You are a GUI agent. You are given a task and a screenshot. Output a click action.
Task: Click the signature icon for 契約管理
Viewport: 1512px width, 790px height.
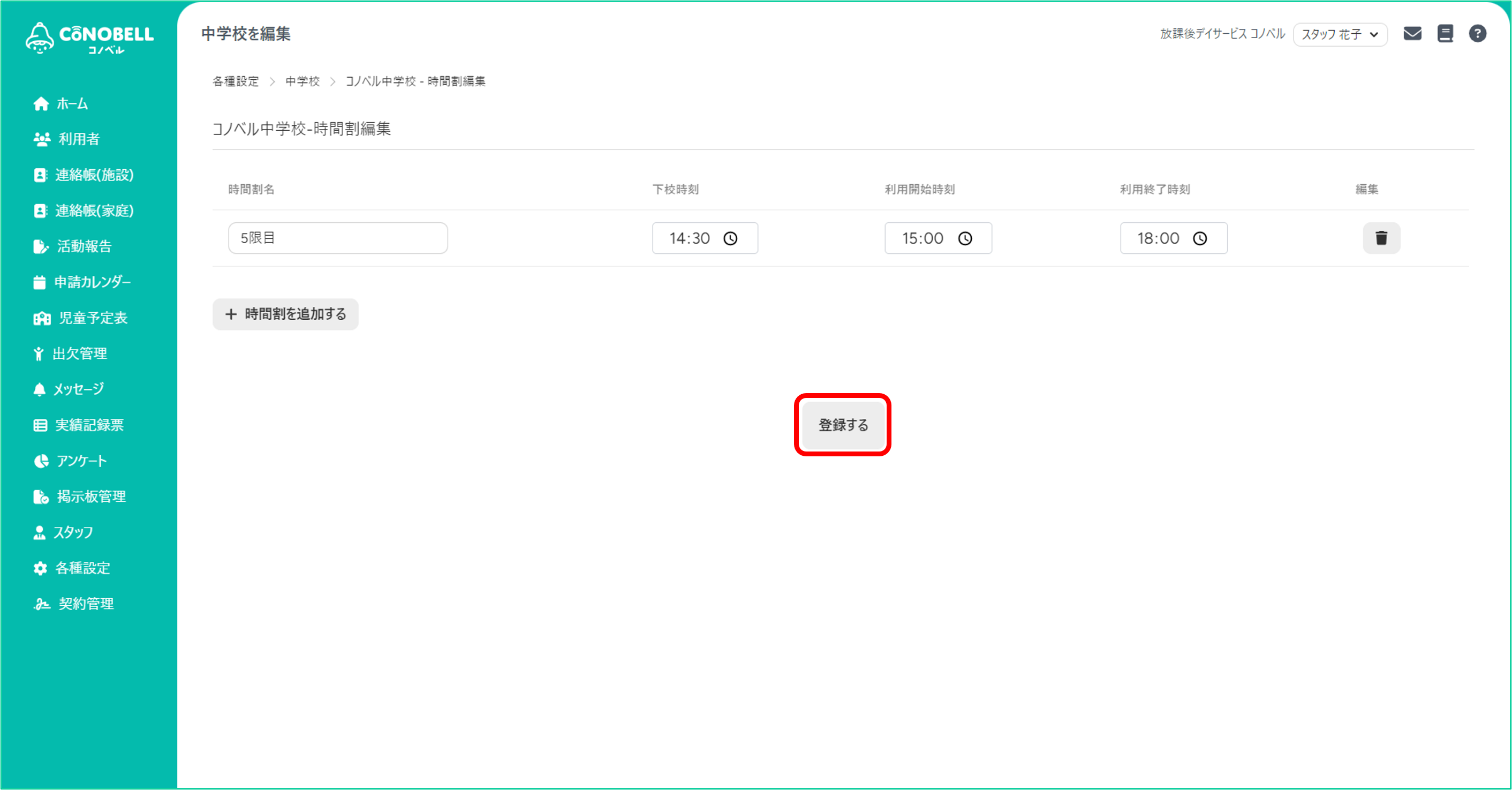tap(42, 604)
